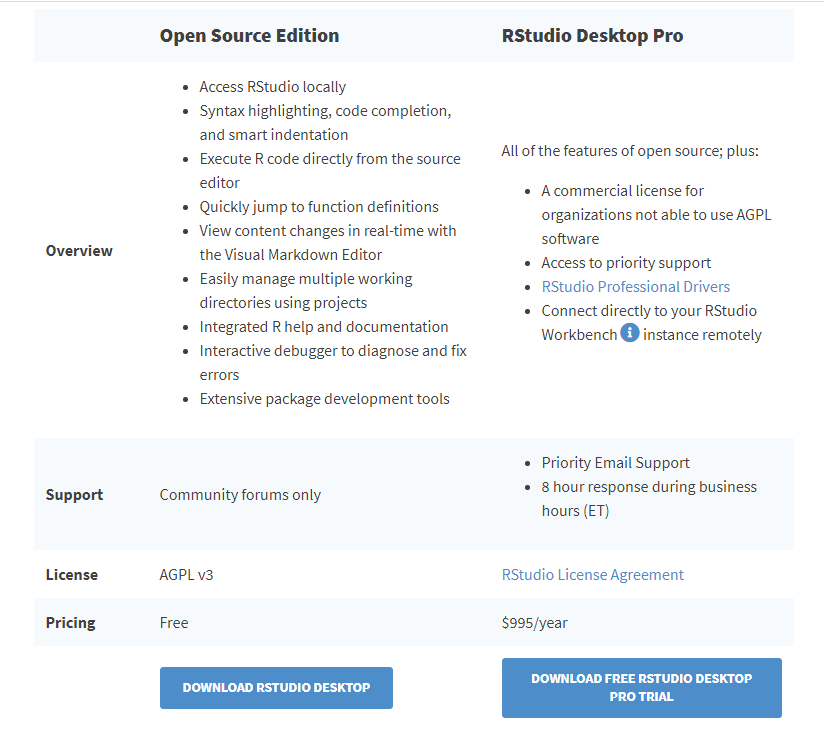Viewport: 824px width, 735px height.
Task: Click Community forums only text
Action: 240,495
